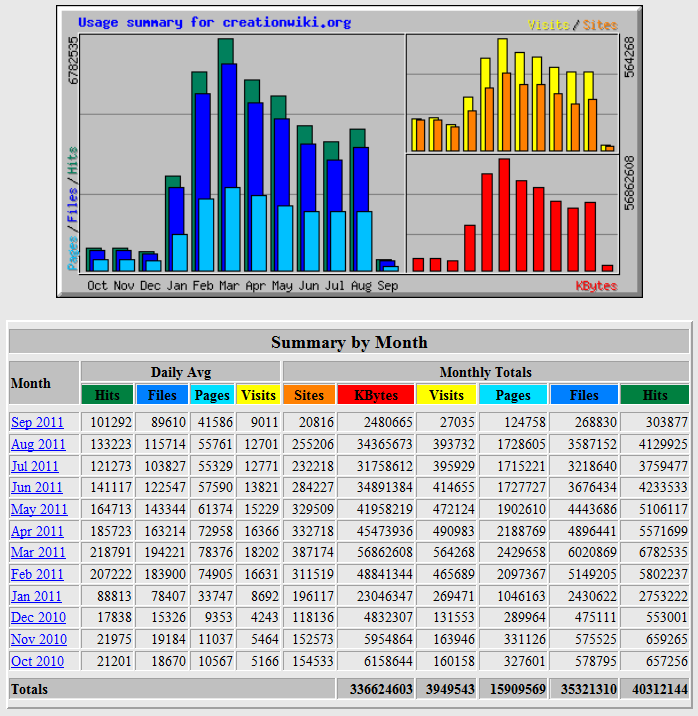698x716 pixels.
Task: Click the KBytes legend label in the chart
Action: pyautogui.click(x=596, y=286)
